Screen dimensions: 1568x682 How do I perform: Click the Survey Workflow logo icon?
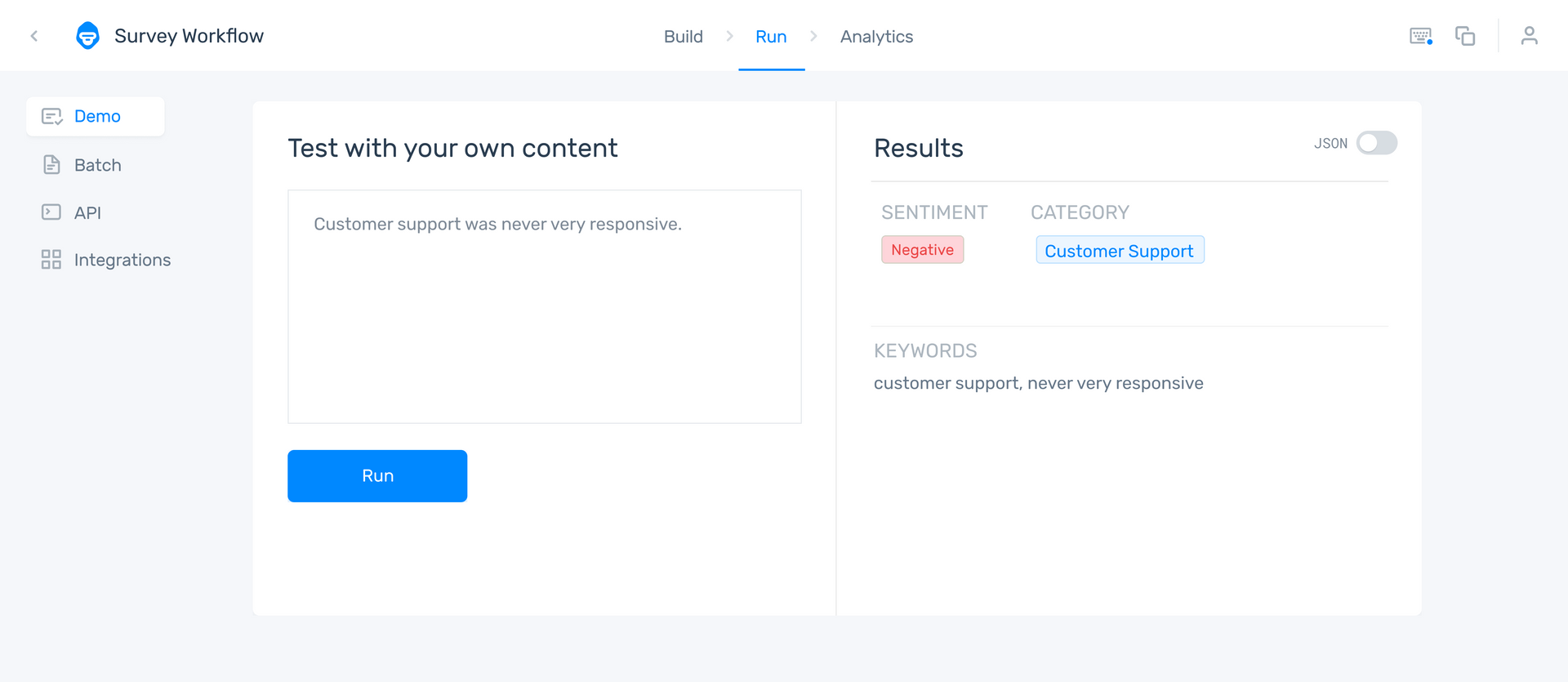87,36
